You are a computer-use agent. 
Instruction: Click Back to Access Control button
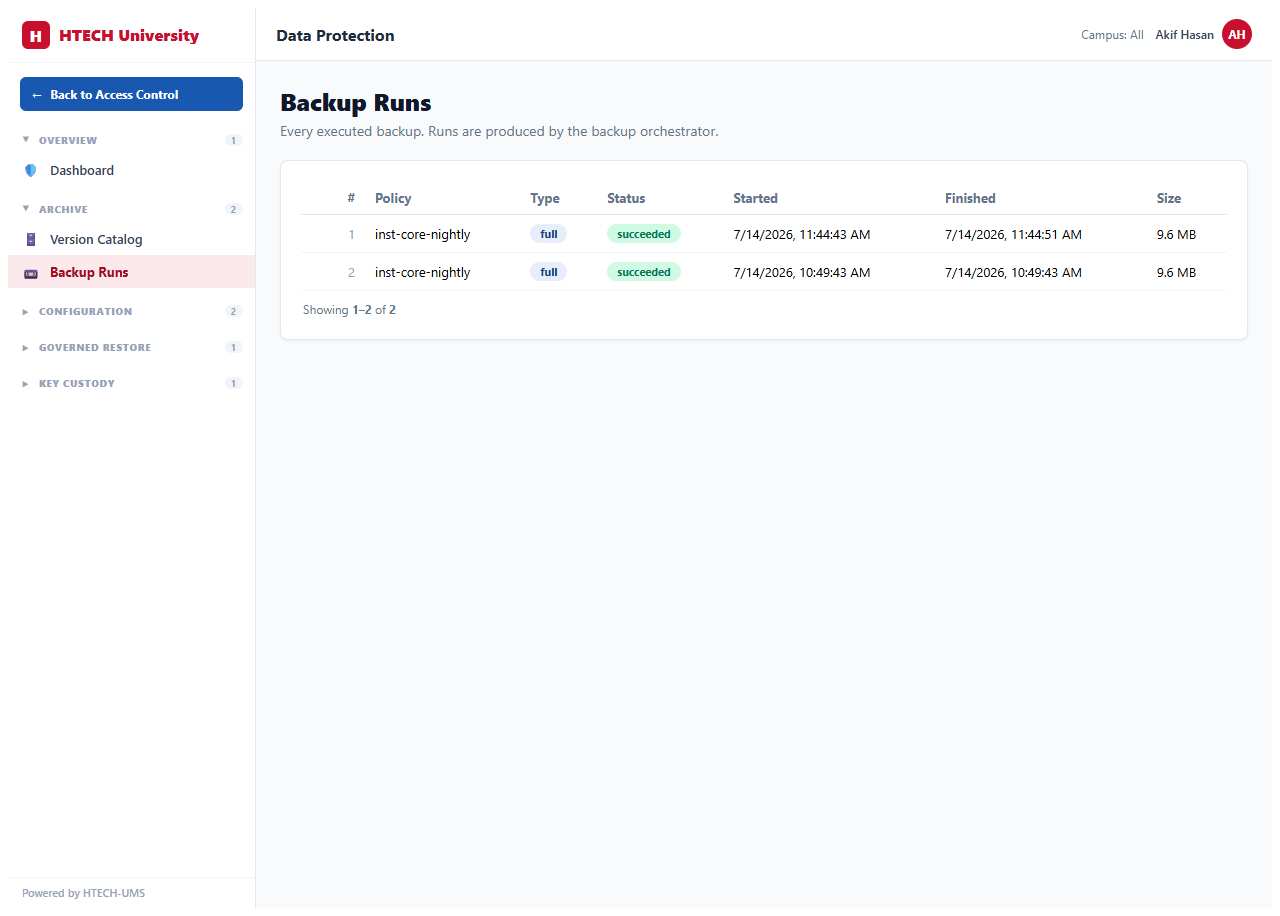(131, 94)
